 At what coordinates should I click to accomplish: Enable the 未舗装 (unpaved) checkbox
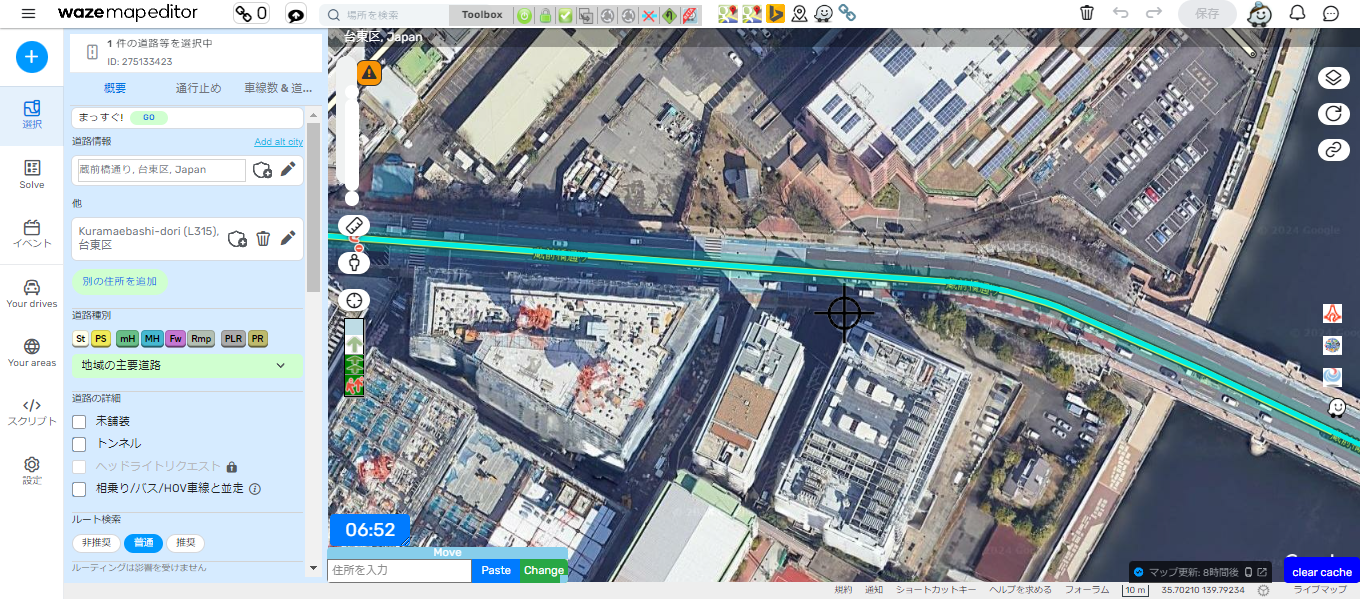79,422
